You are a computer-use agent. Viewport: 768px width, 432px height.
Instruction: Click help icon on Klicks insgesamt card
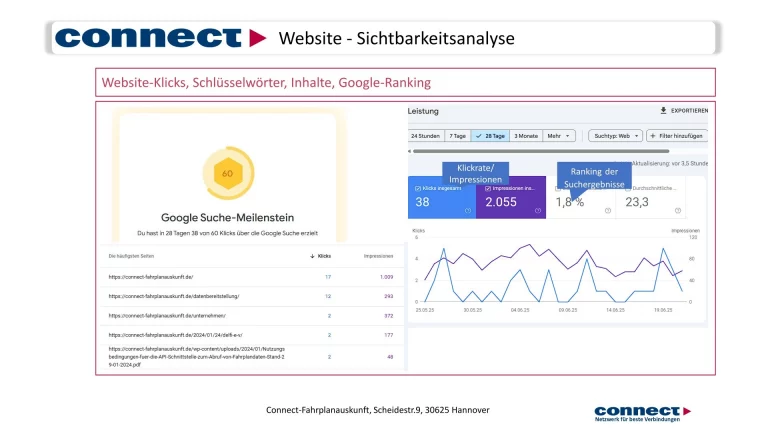[x=468, y=211]
